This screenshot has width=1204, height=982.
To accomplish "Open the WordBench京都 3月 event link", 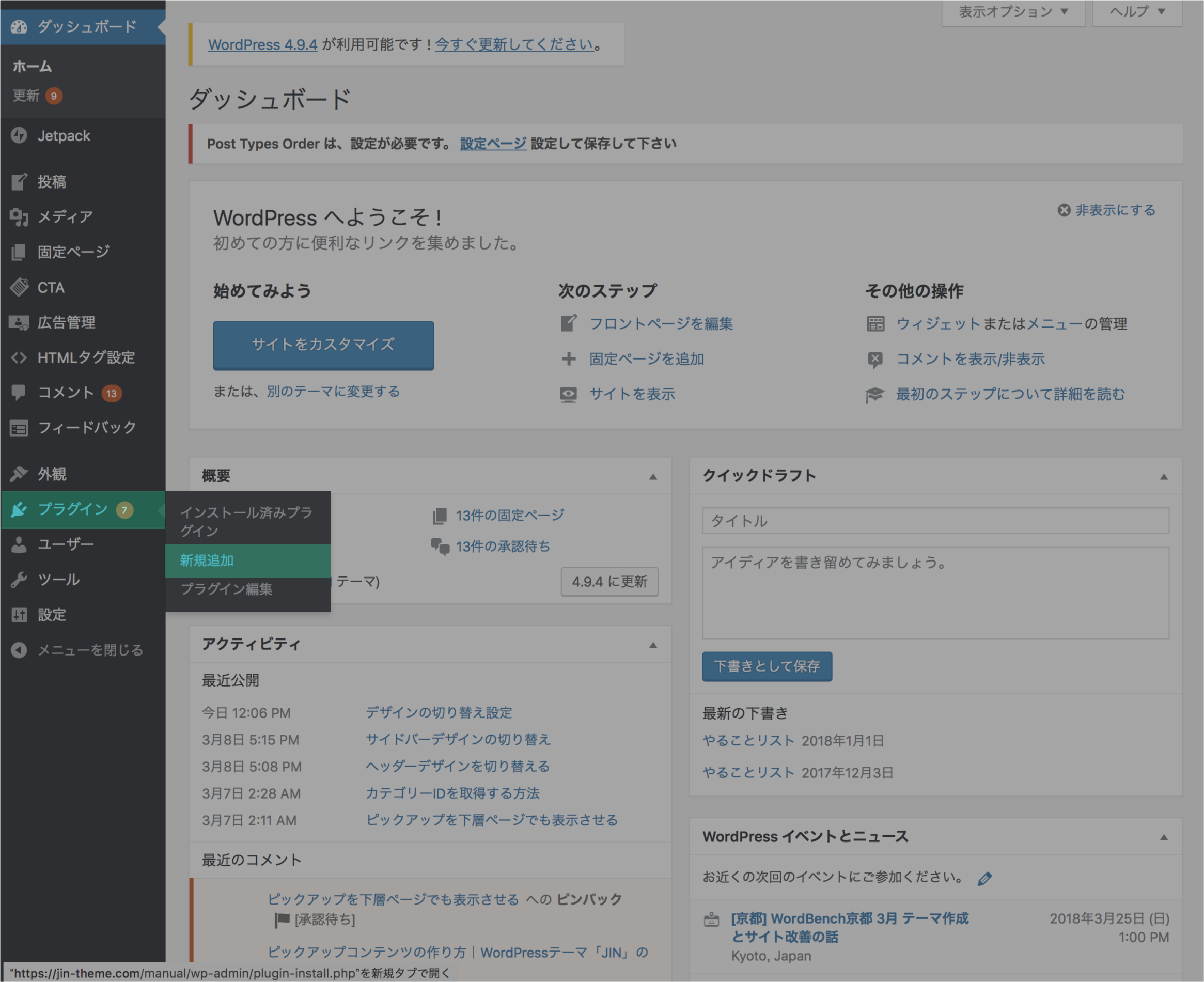I will tap(850, 928).
